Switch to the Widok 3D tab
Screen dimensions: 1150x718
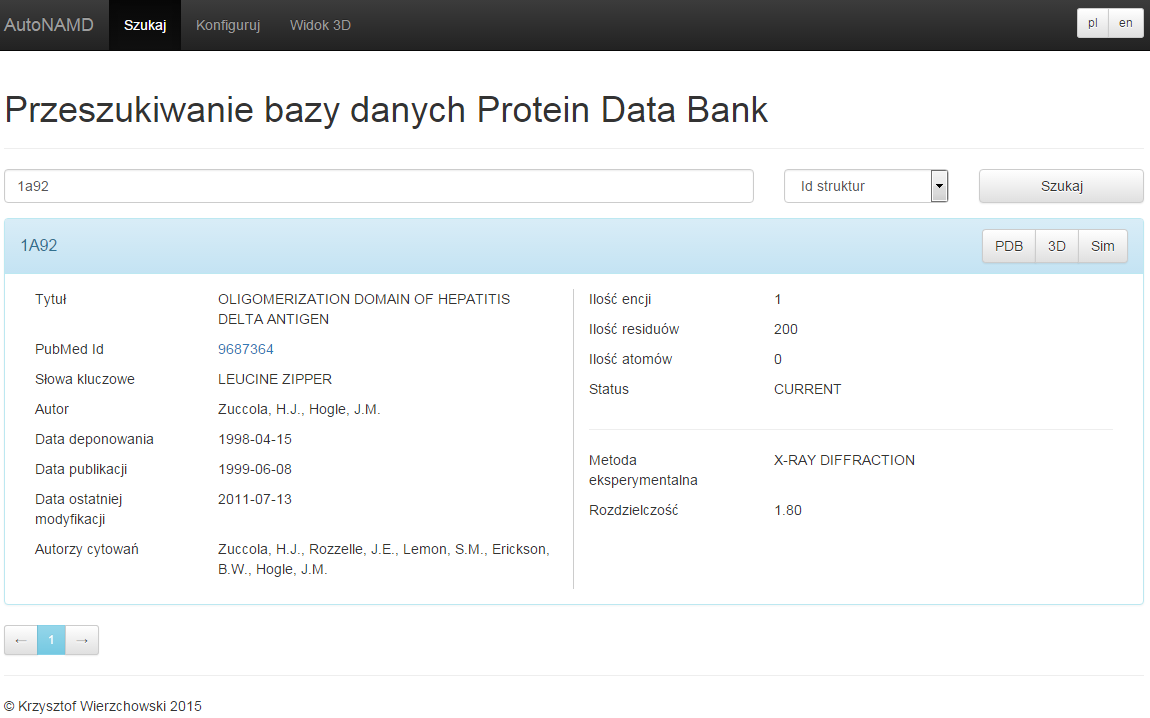pyautogui.click(x=321, y=25)
